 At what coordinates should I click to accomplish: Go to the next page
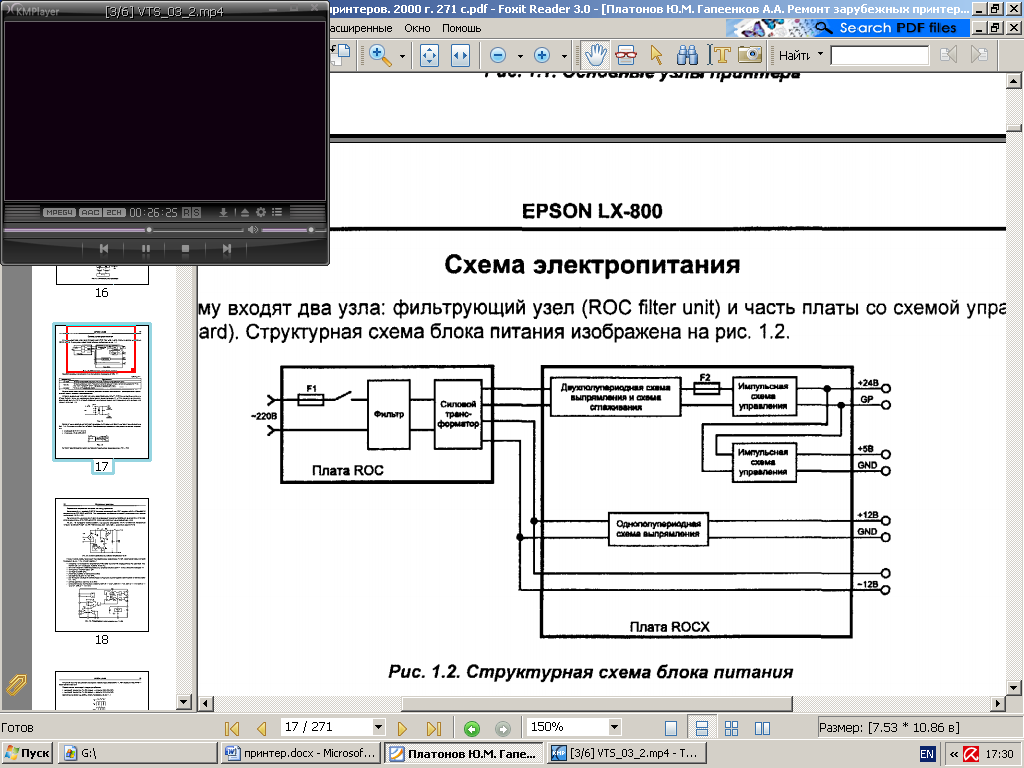pyautogui.click(x=402, y=728)
